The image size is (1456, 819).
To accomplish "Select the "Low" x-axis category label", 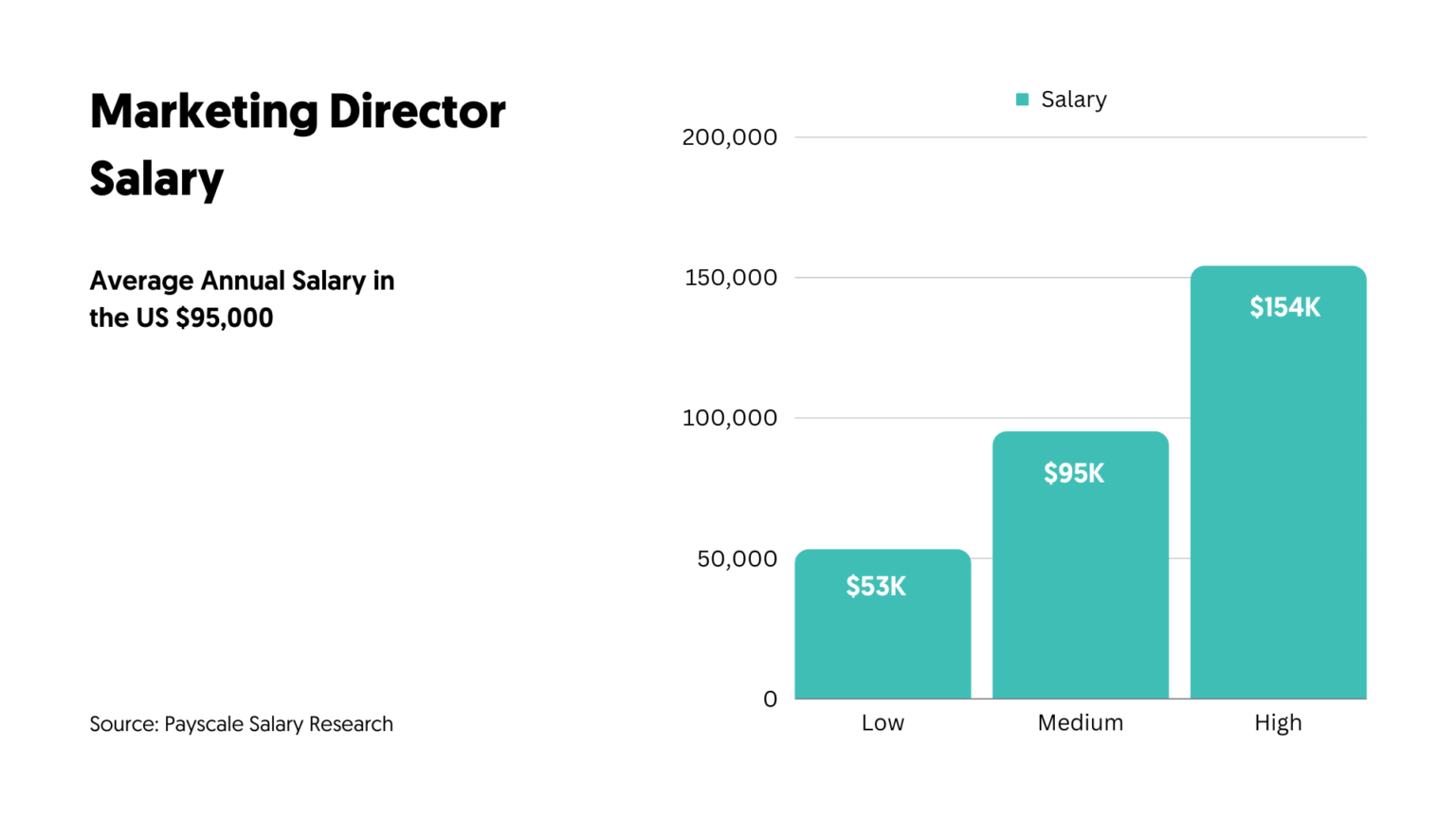I will click(883, 723).
